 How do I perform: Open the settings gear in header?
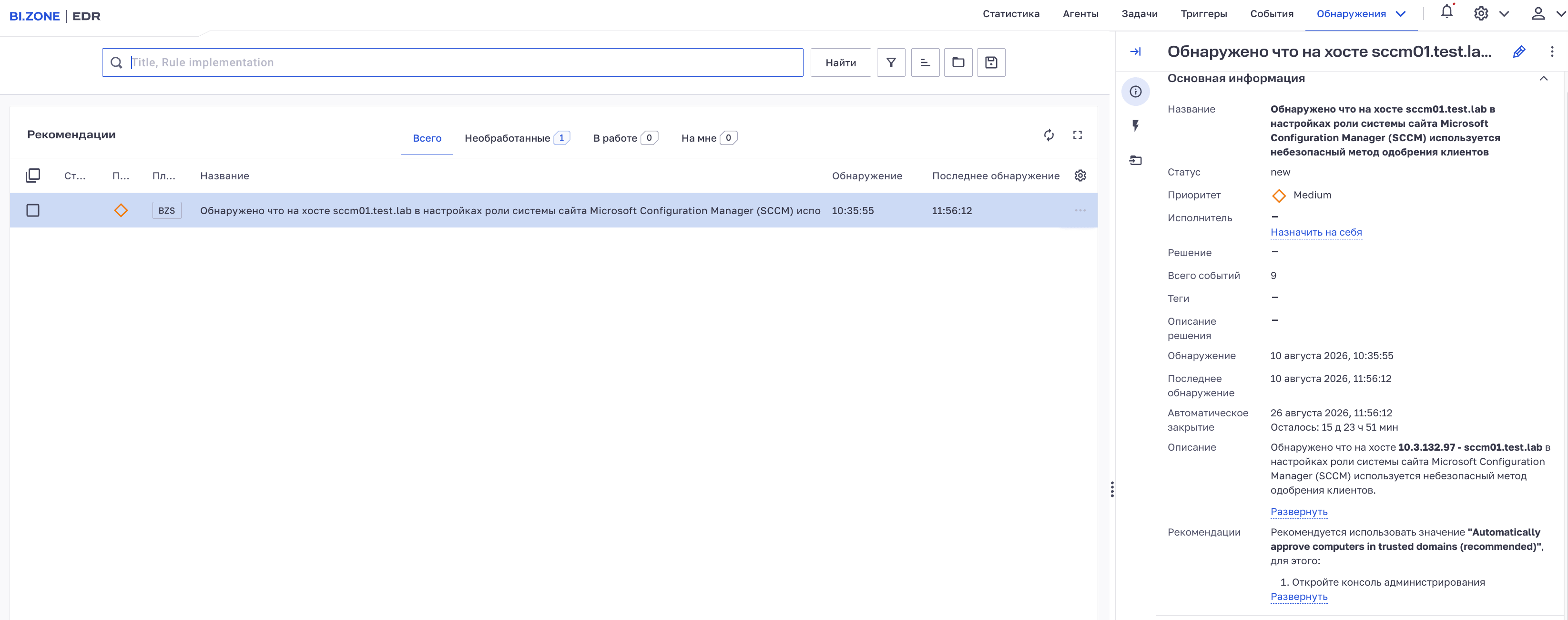point(1481,13)
